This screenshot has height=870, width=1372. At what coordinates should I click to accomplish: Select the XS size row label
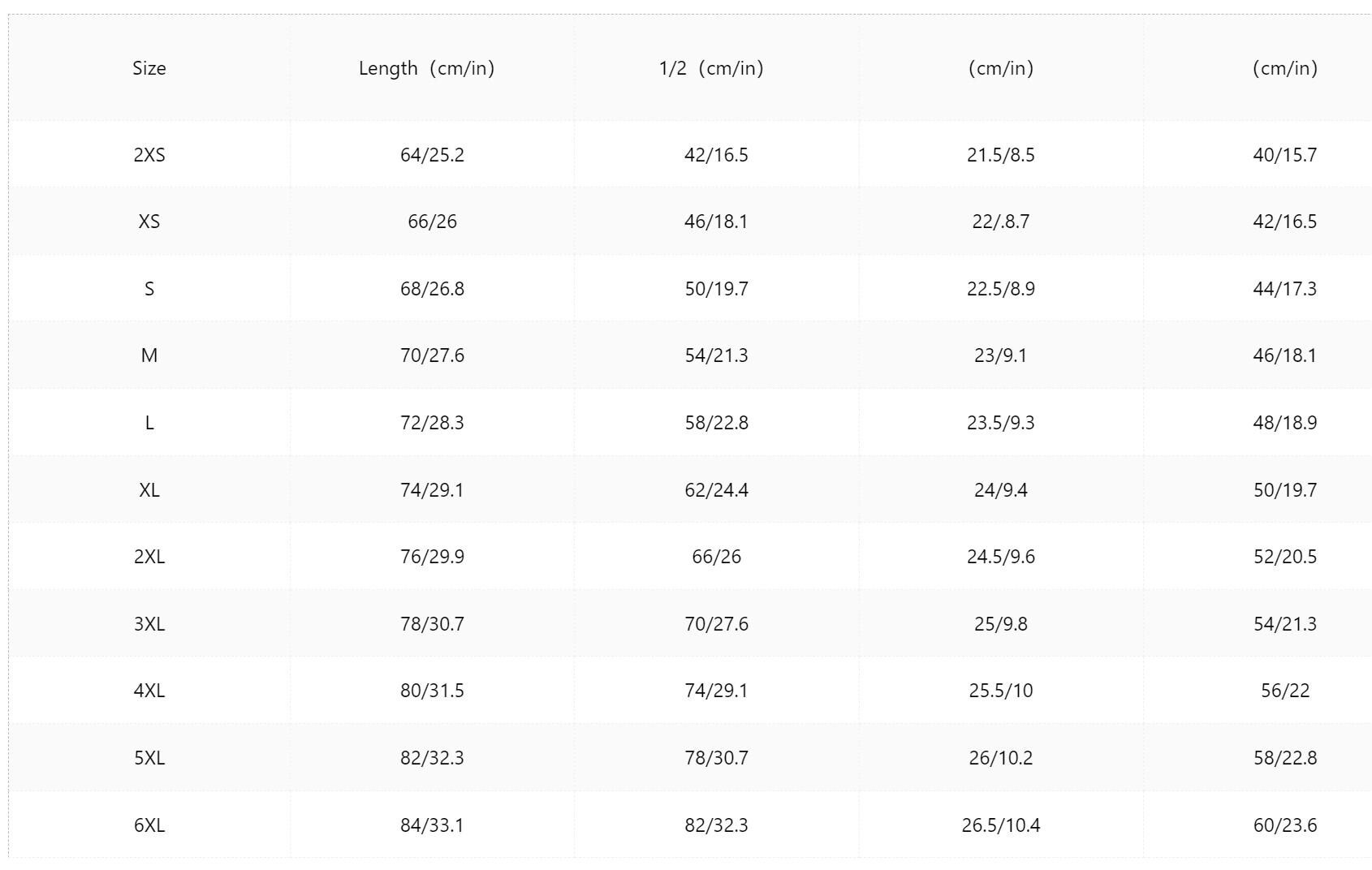click(x=149, y=222)
